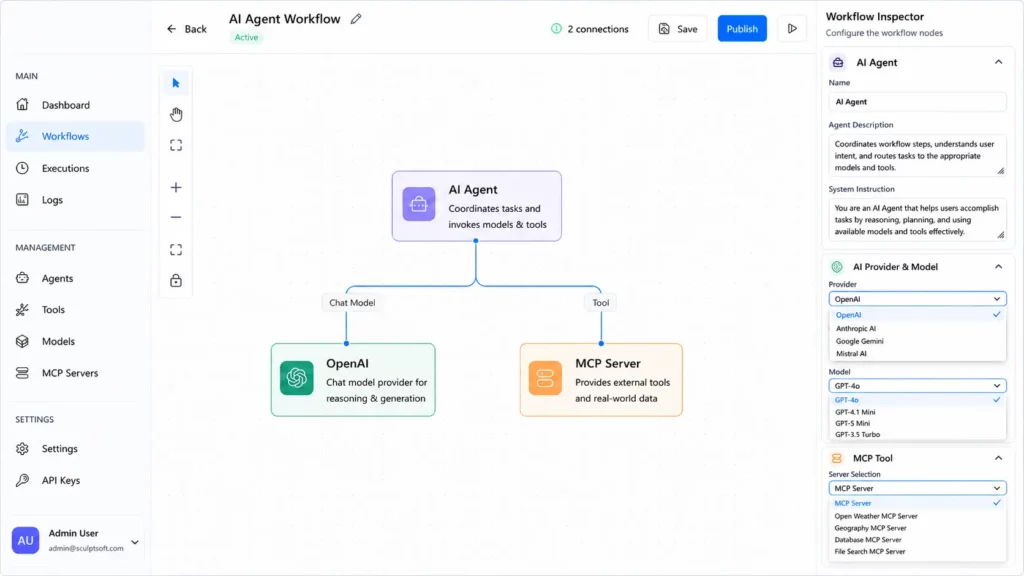Viewport: 1024px width, 576px height.
Task: Click the Dashboard home icon
Action: [22, 104]
